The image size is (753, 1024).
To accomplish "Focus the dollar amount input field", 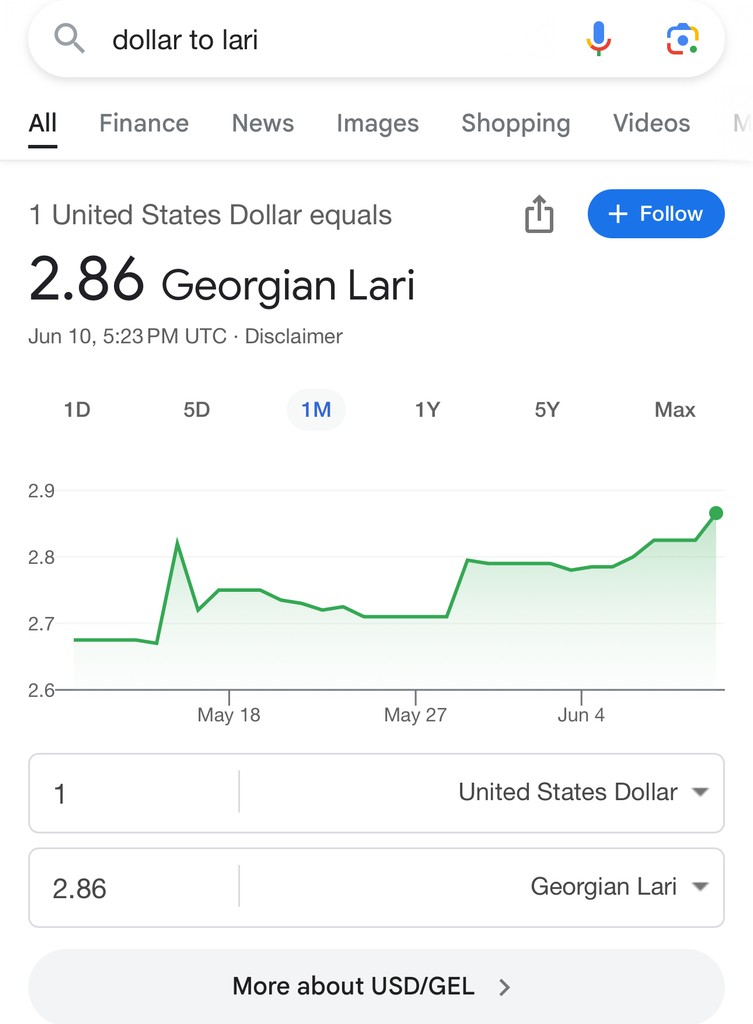I will click(x=134, y=793).
